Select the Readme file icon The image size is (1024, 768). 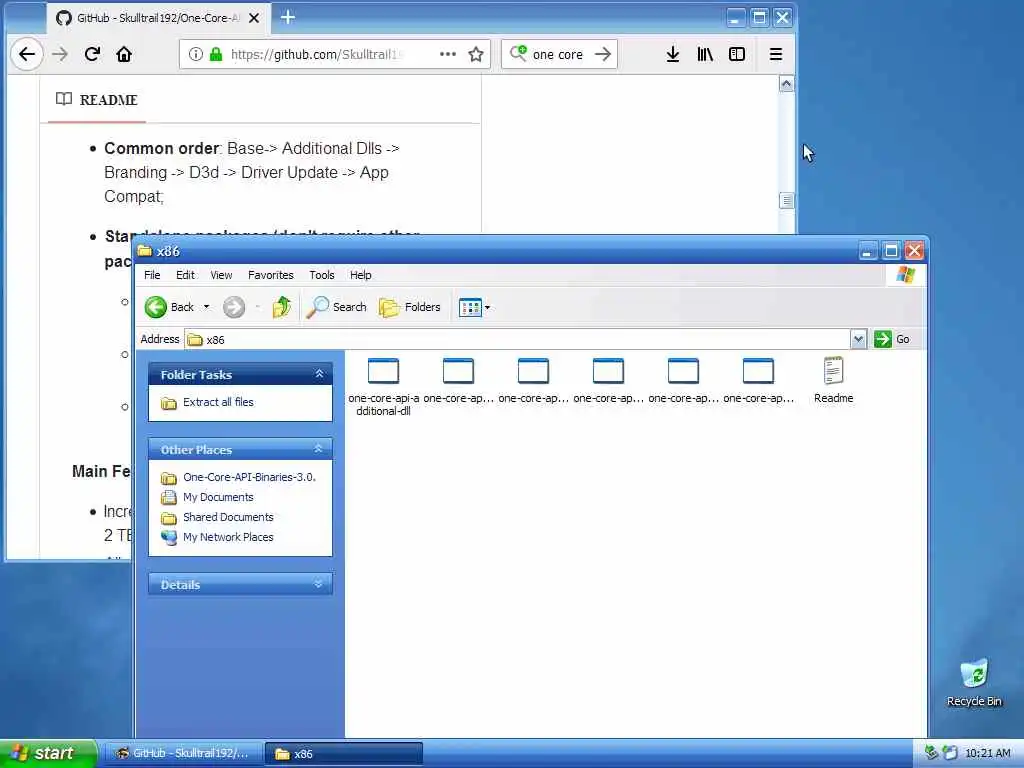coord(833,370)
